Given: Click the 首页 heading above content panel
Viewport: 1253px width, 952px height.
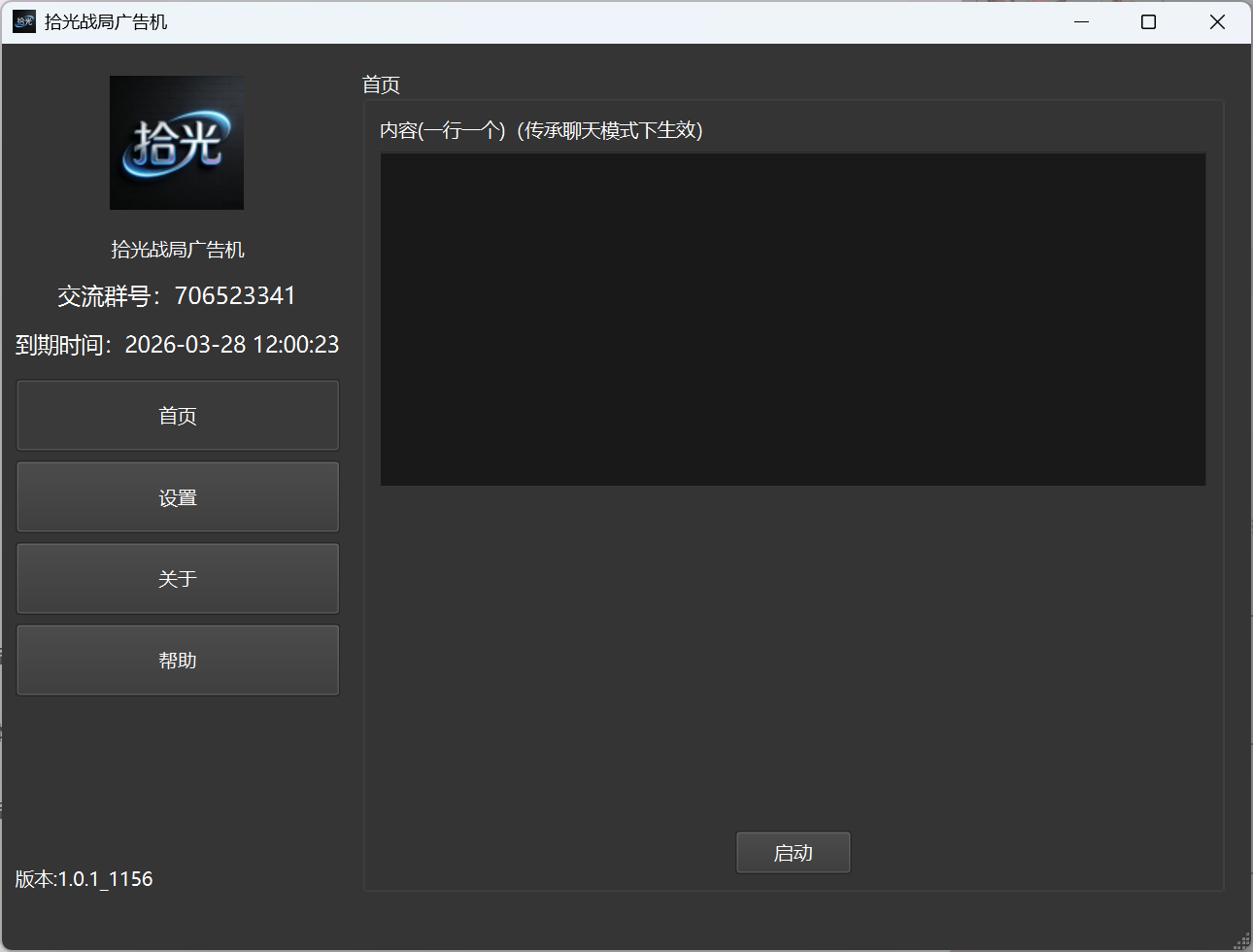Looking at the screenshot, I should click(381, 85).
